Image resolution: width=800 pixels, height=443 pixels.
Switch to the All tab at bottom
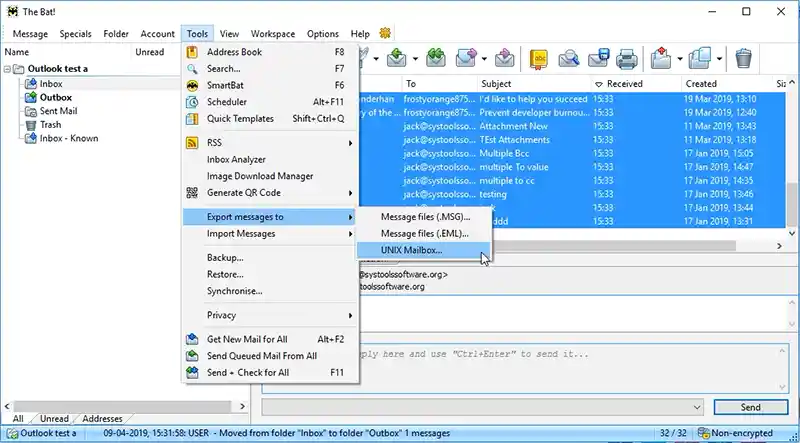[18, 419]
